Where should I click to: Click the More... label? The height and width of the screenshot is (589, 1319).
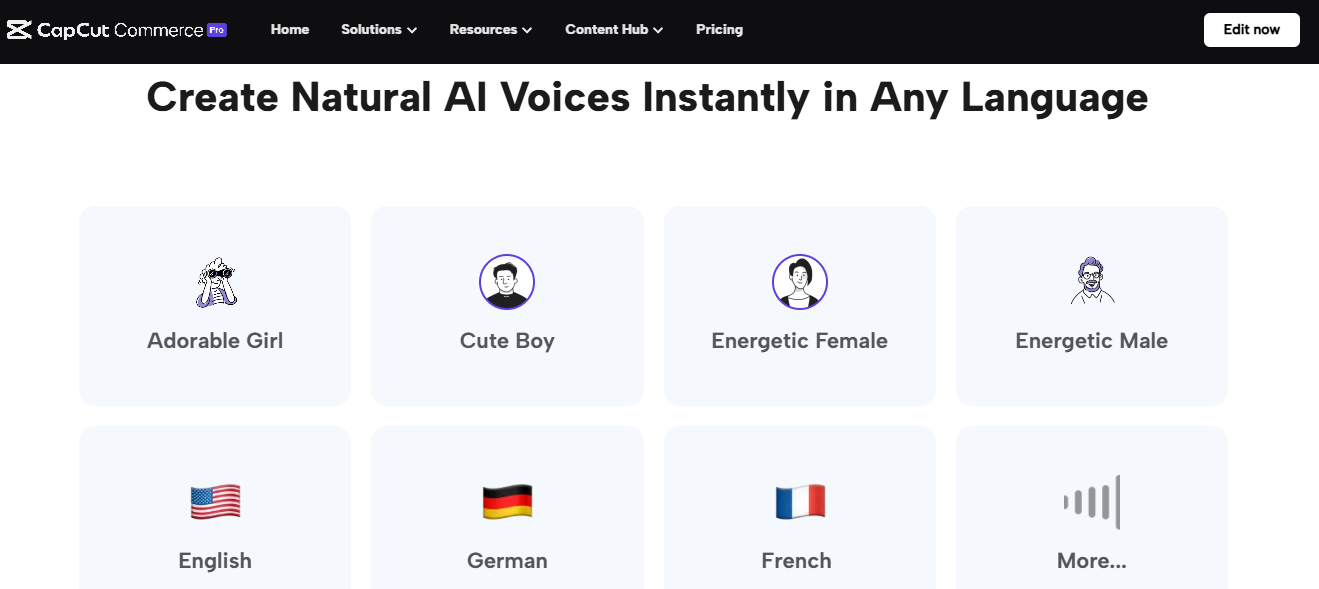[x=1092, y=561]
